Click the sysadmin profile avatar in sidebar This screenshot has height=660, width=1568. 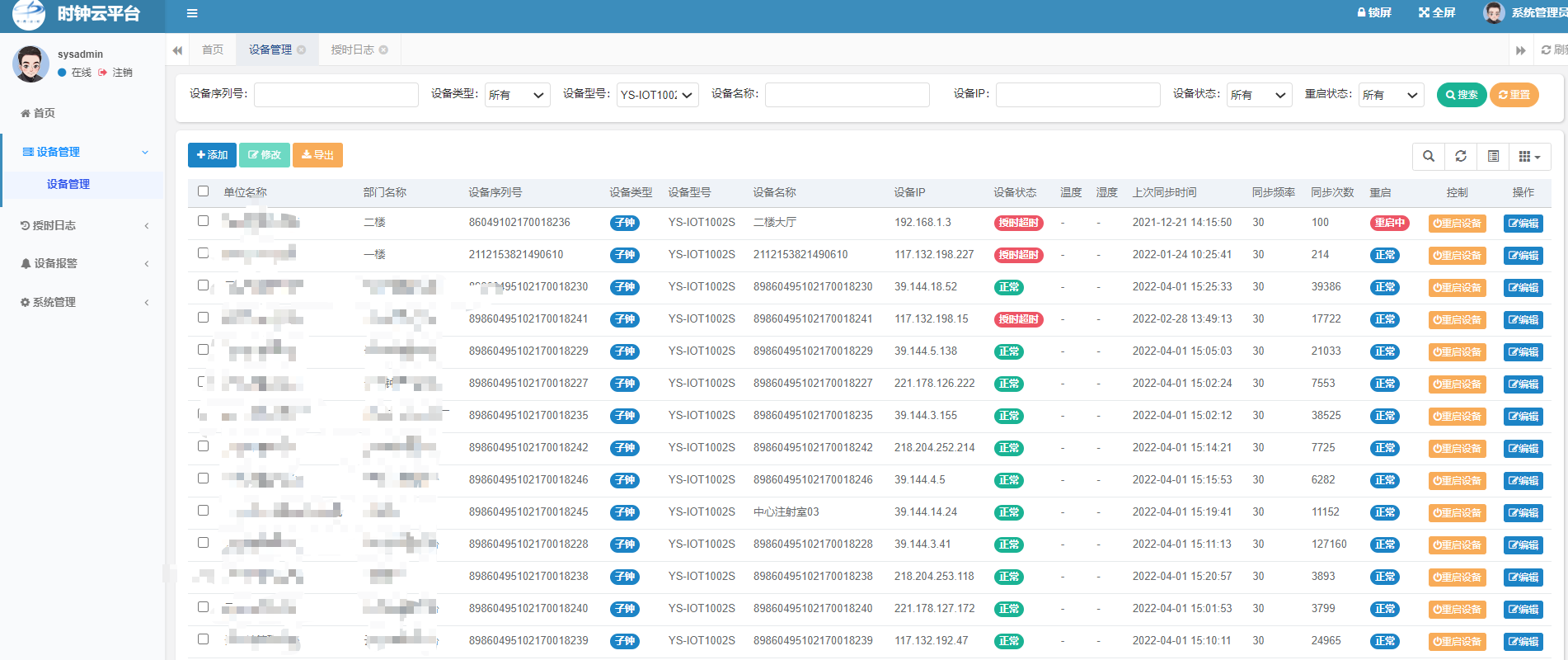click(x=31, y=64)
